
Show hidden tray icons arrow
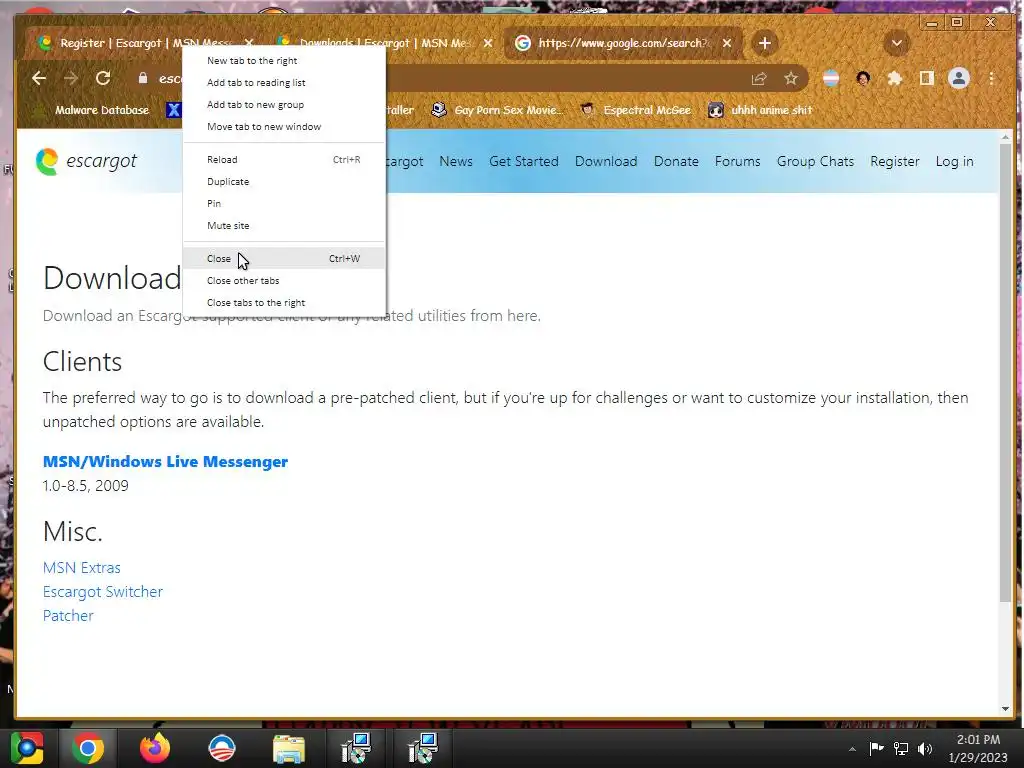pyautogui.click(x=852, y=749)
